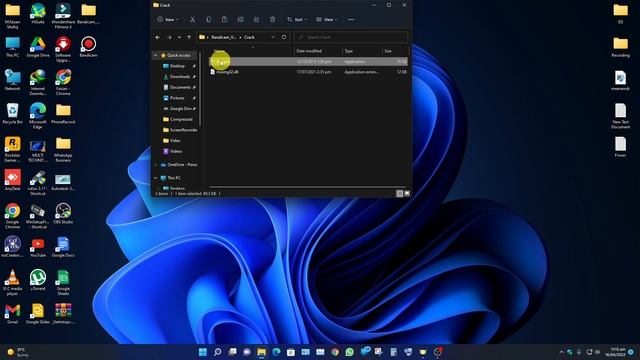Select the Recording folder on desktop

click(620, 47)
